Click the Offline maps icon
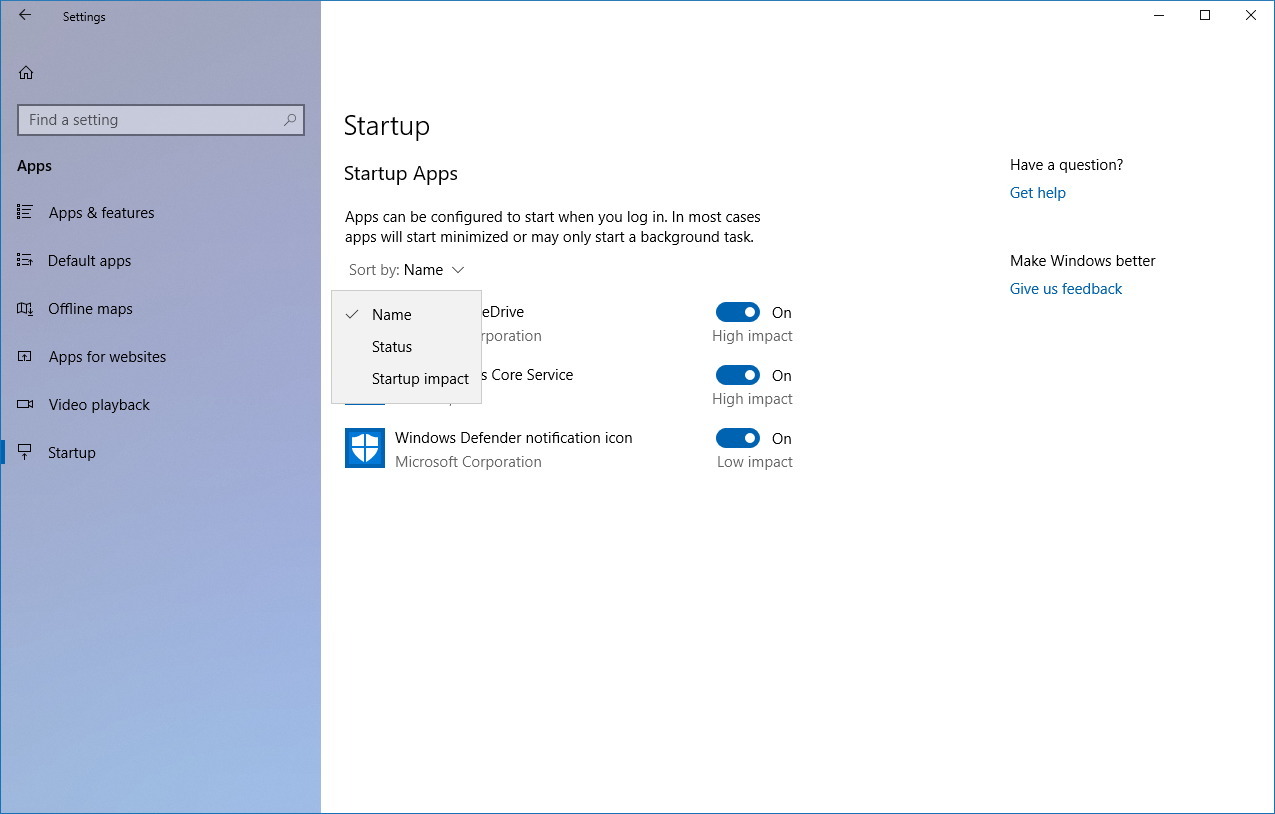Image resolution: width=1275 pixels, height=814 pixels. point(25,308)
